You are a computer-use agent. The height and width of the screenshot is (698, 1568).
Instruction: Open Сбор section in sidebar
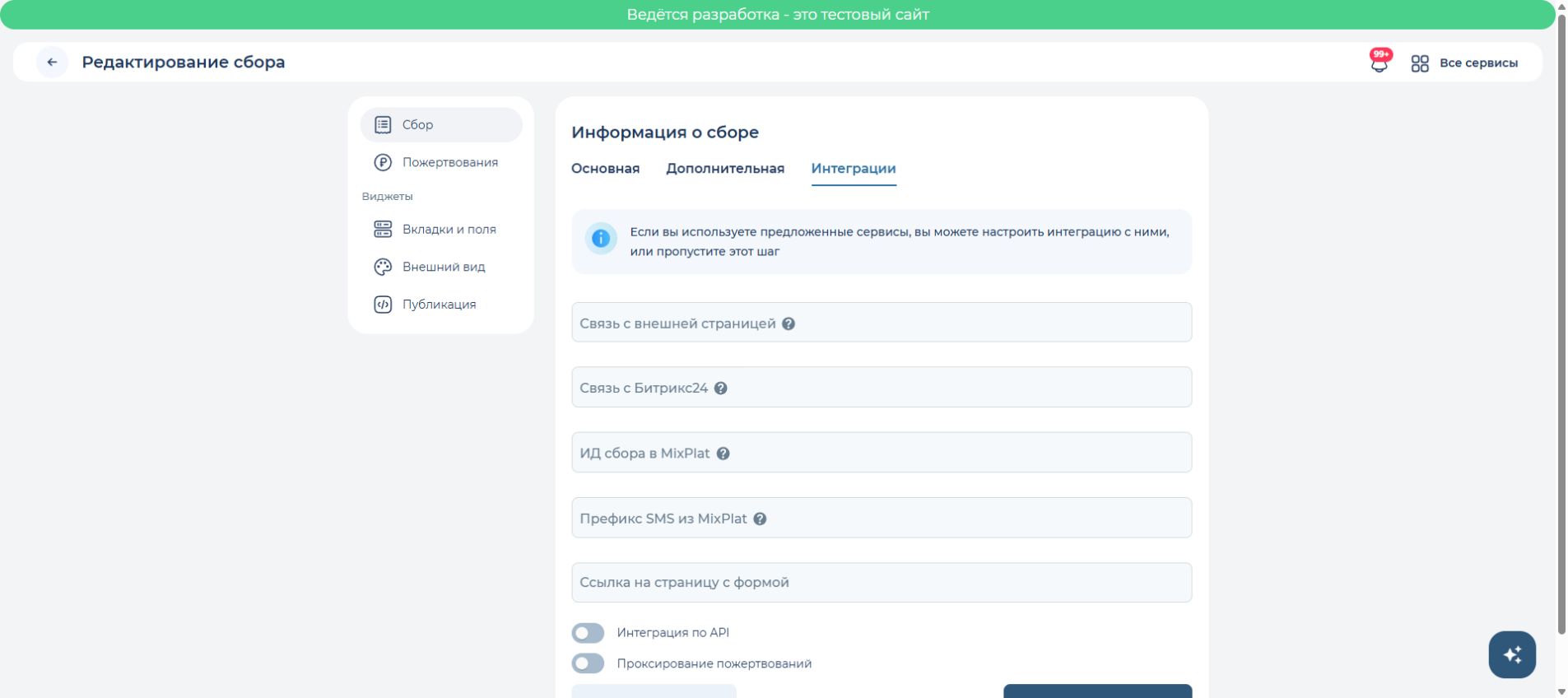coord(441,124)
